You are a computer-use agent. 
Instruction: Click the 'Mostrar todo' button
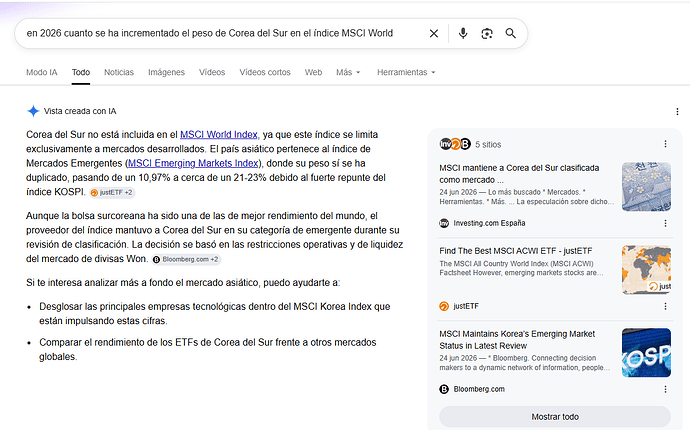[x=555, y=416]
